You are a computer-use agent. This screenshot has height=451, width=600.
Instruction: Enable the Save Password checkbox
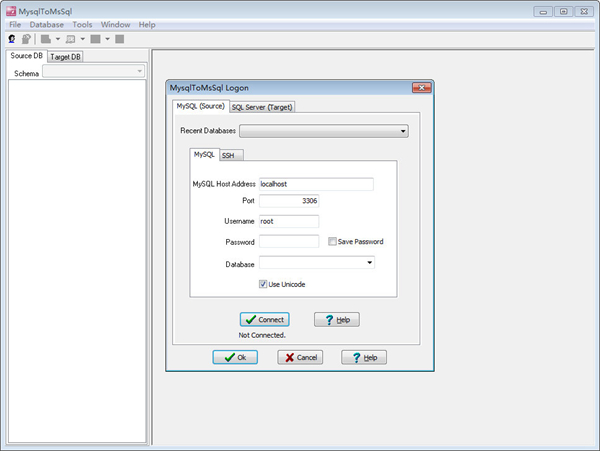[333, 242]
